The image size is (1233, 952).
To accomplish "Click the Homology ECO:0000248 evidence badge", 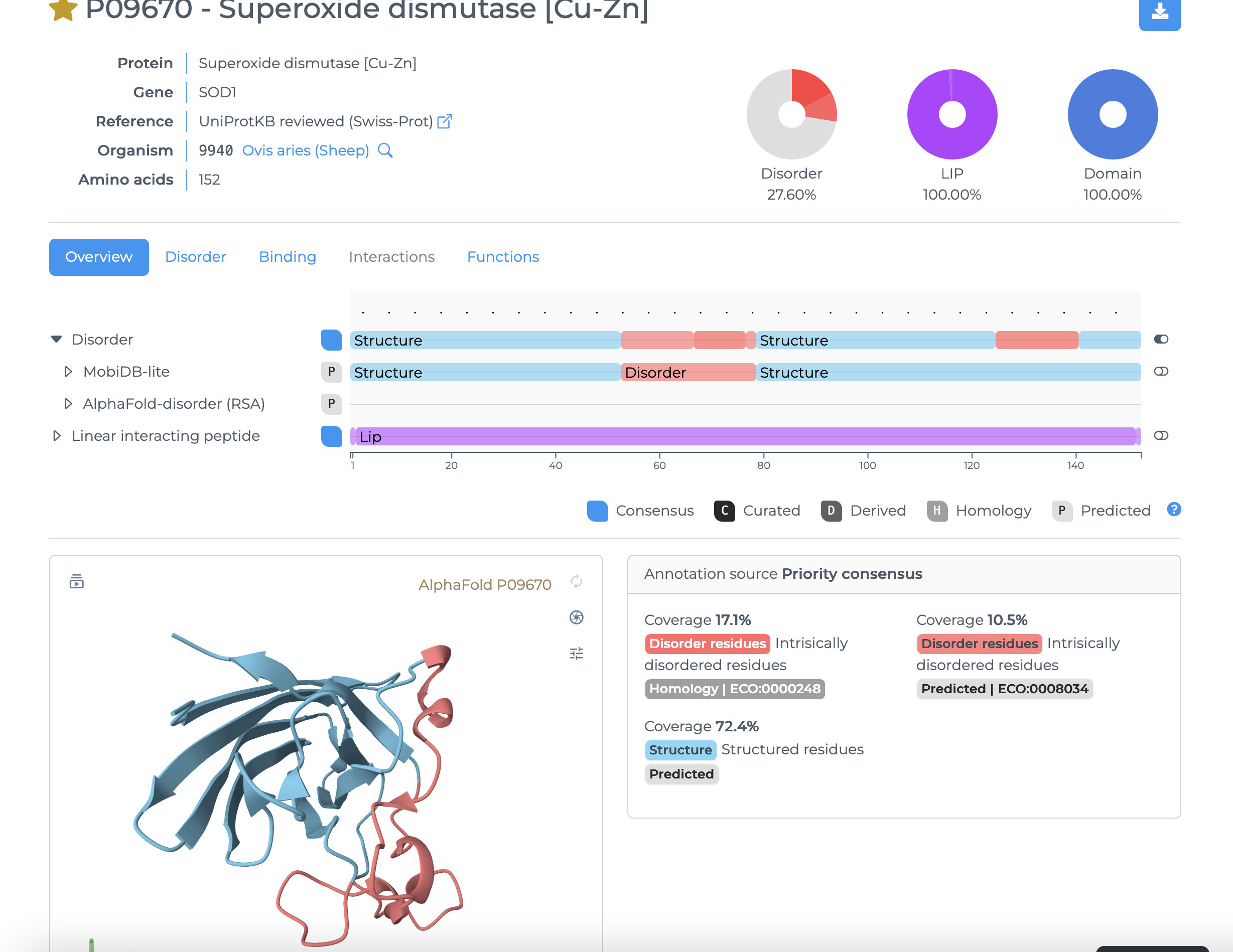I will [735, 689].
